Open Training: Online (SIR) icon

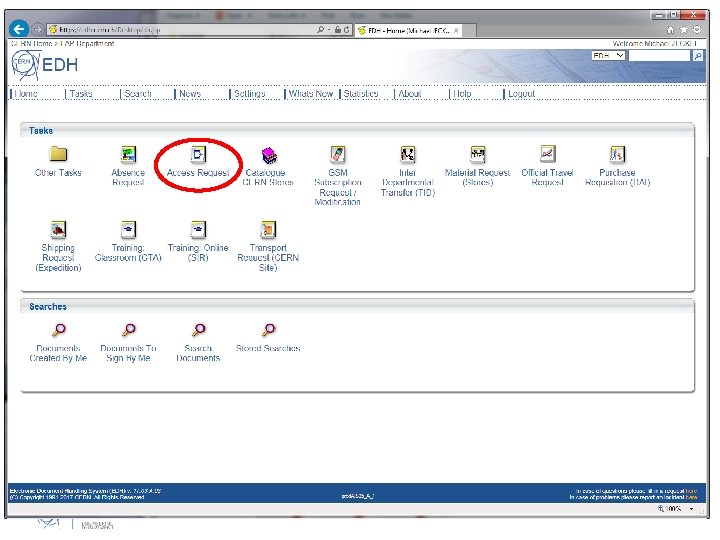tap(198, 229)
